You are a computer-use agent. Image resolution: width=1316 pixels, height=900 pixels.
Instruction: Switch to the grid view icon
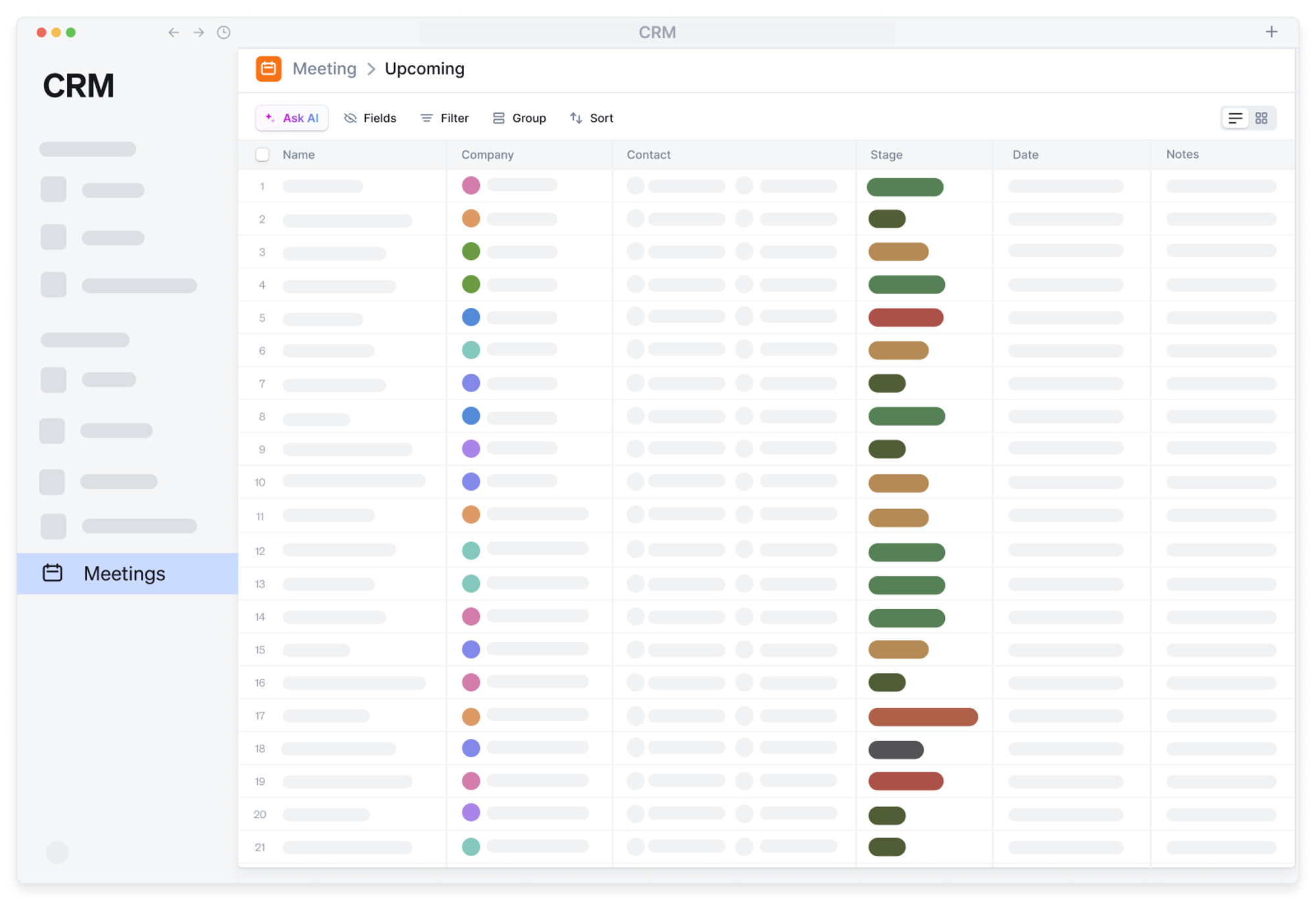tap(1261, 118)
